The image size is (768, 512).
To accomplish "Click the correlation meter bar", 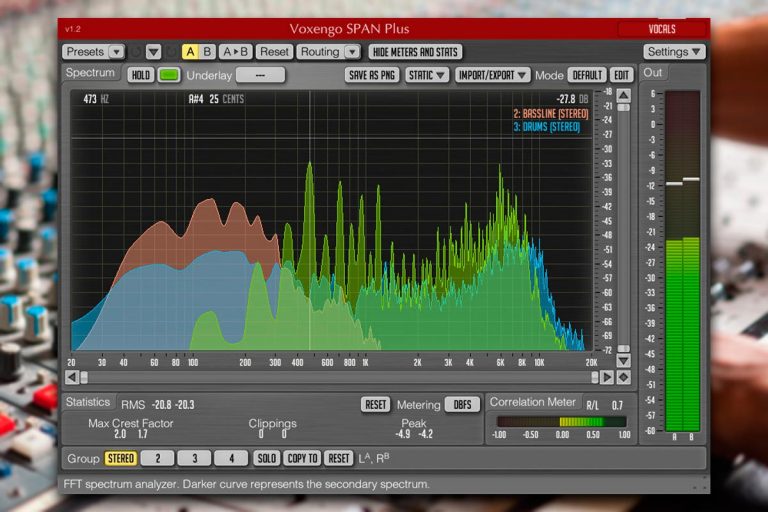I will coord(561,421).
